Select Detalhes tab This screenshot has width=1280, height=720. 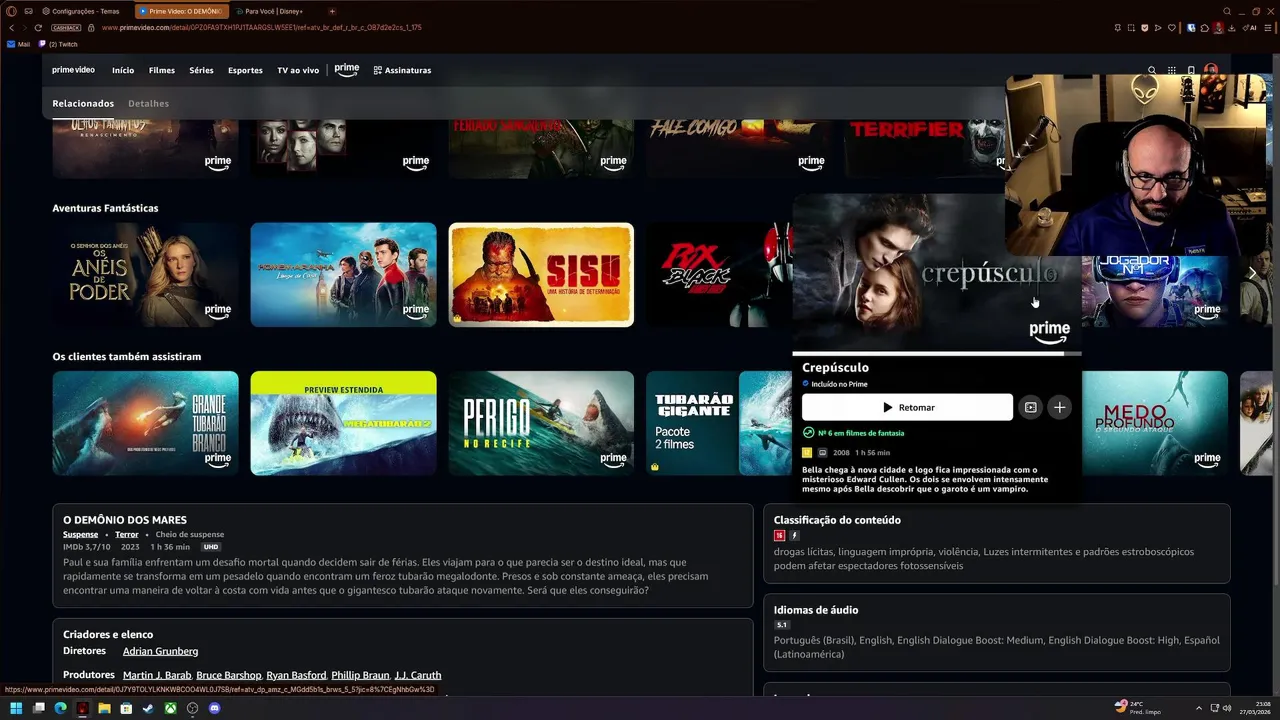148,103
